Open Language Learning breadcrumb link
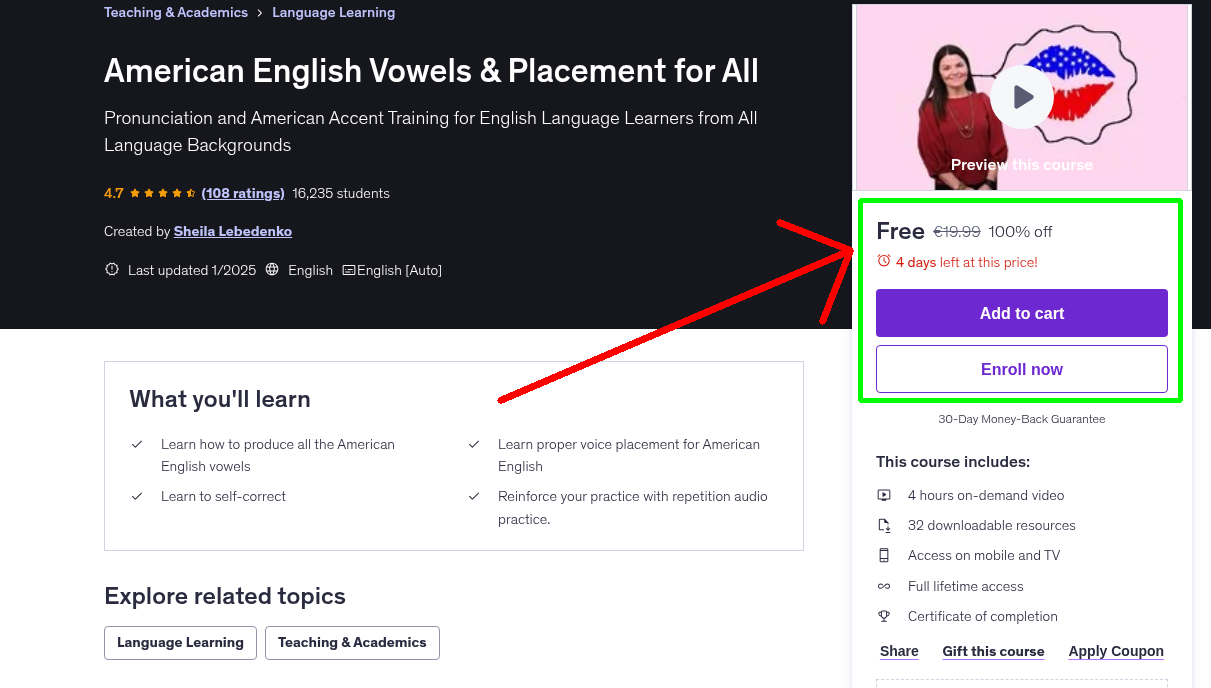Viewport: 1211px width, 688px height. coord(333,13)
